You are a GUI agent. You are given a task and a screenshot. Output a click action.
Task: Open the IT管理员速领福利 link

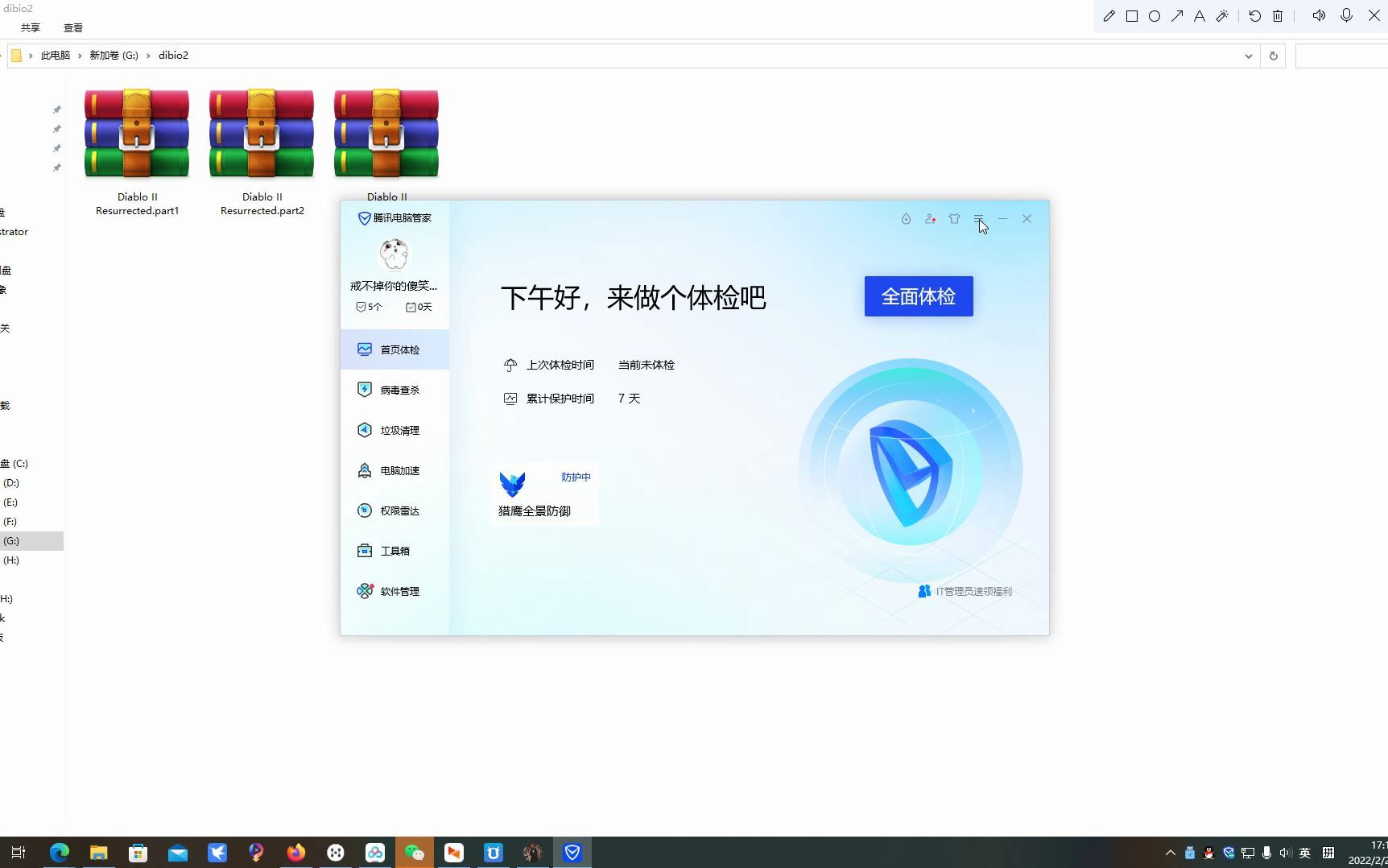pyautogui.click(x=965, y=591)
